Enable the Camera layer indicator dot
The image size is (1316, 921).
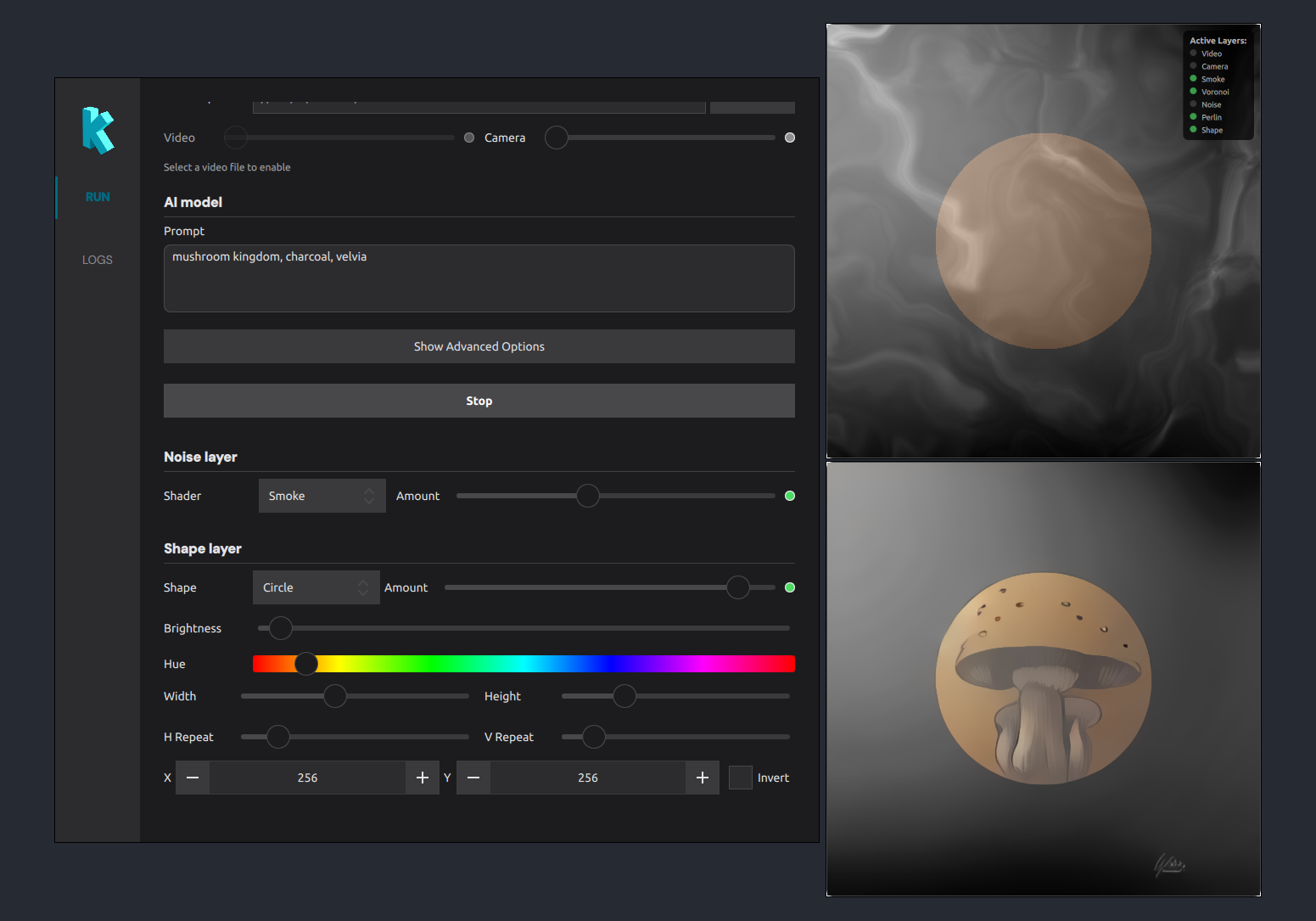coord(790,138)
